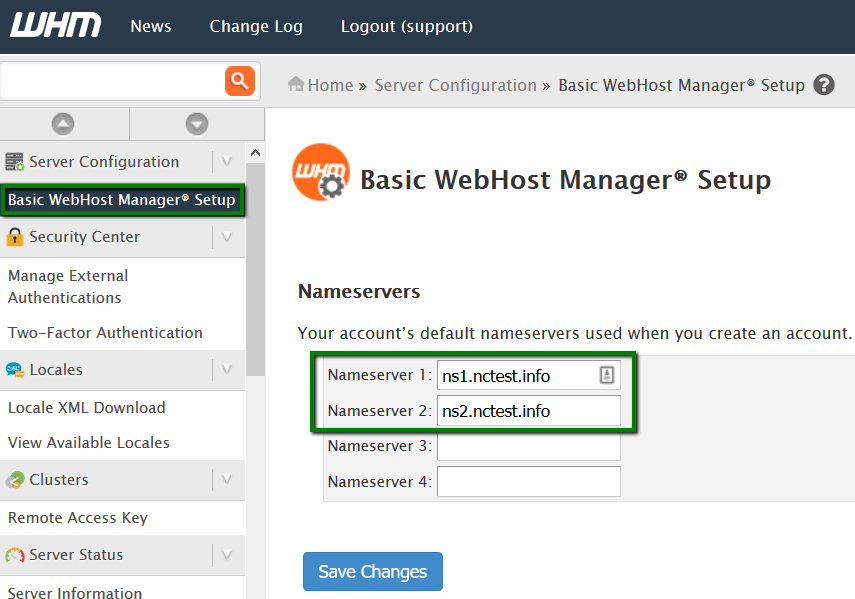Click the Save Changes button
Image resolution: width=855 pixels, height=599 pixels.
point(373,571)
